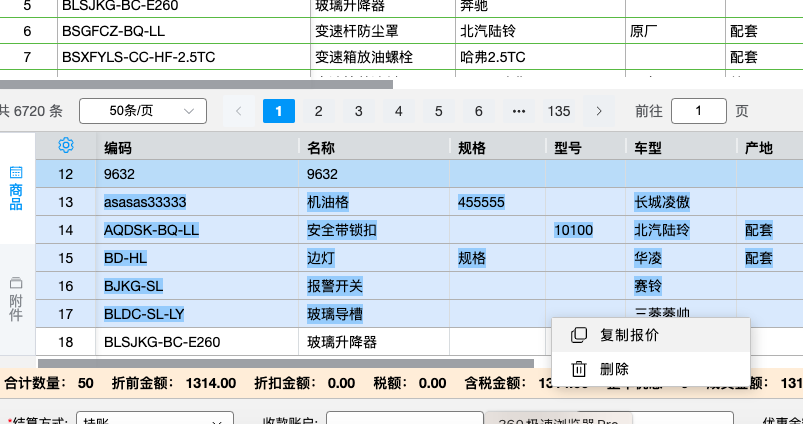Viewport: 803px width, 424px height.
Task: Select row with code AQDSK-BQ-LL
Action: point(151,230)
